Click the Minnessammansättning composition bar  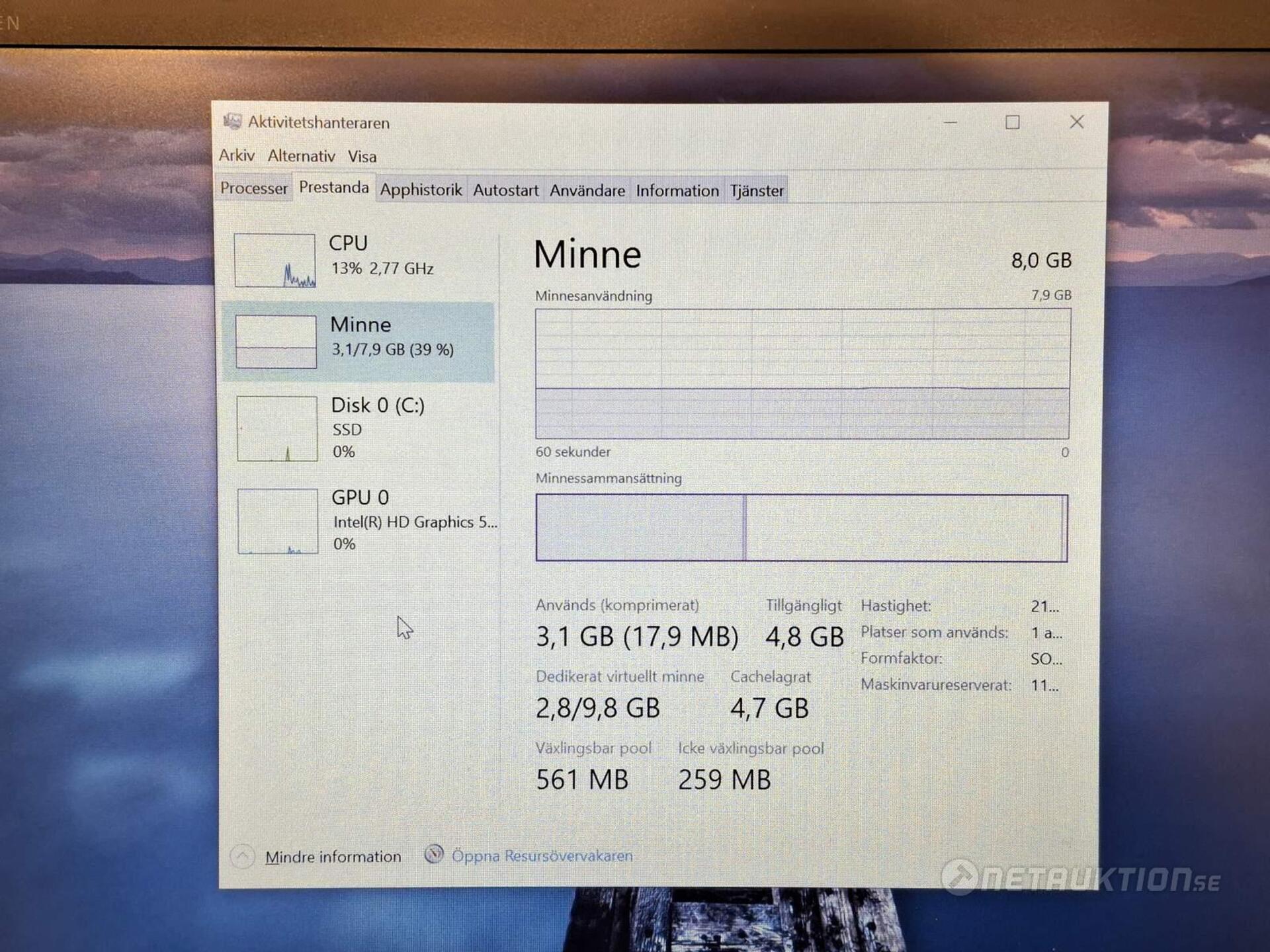[x=801, y=528]
